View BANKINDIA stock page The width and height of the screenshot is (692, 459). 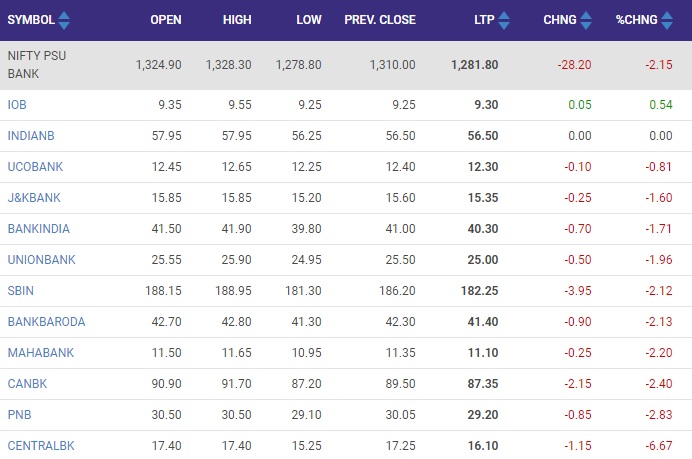coord(39,229)
